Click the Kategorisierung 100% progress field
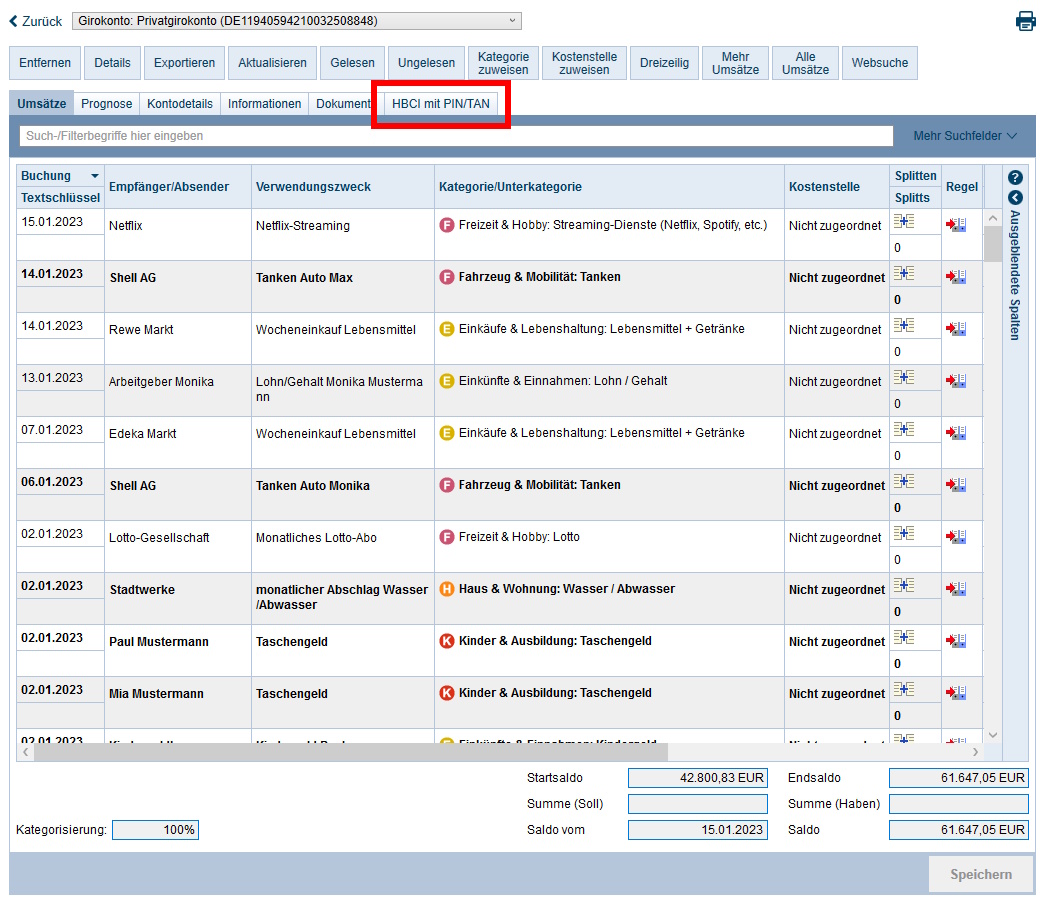The image size is (1045, 901). click(x=155, y=830)
